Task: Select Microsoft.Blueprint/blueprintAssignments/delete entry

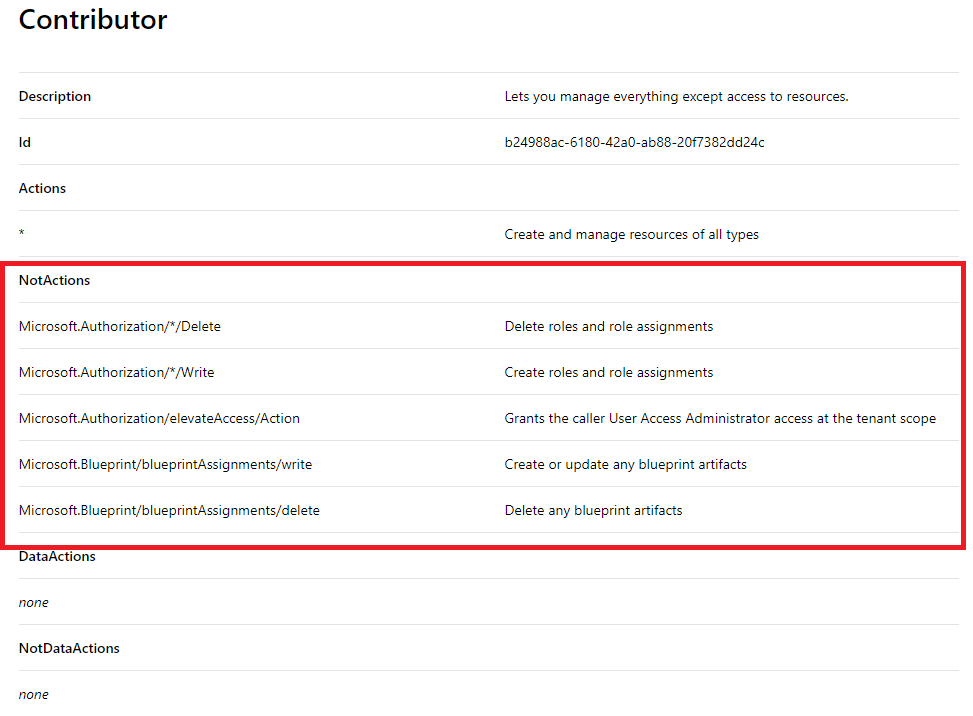Action: point(169,510)
